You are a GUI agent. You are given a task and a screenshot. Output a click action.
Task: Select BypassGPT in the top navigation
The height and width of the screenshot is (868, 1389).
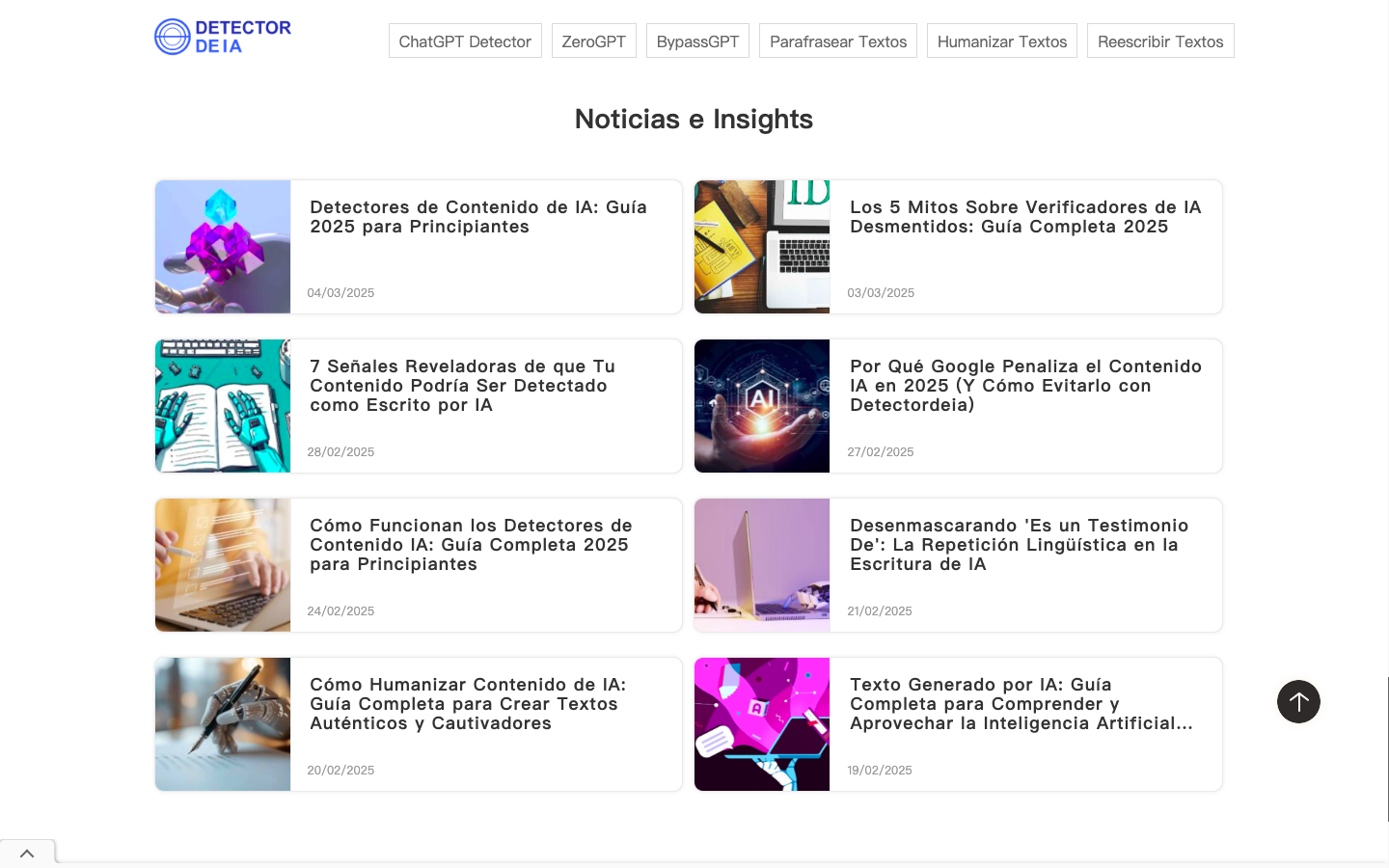[x=697, y=41]
